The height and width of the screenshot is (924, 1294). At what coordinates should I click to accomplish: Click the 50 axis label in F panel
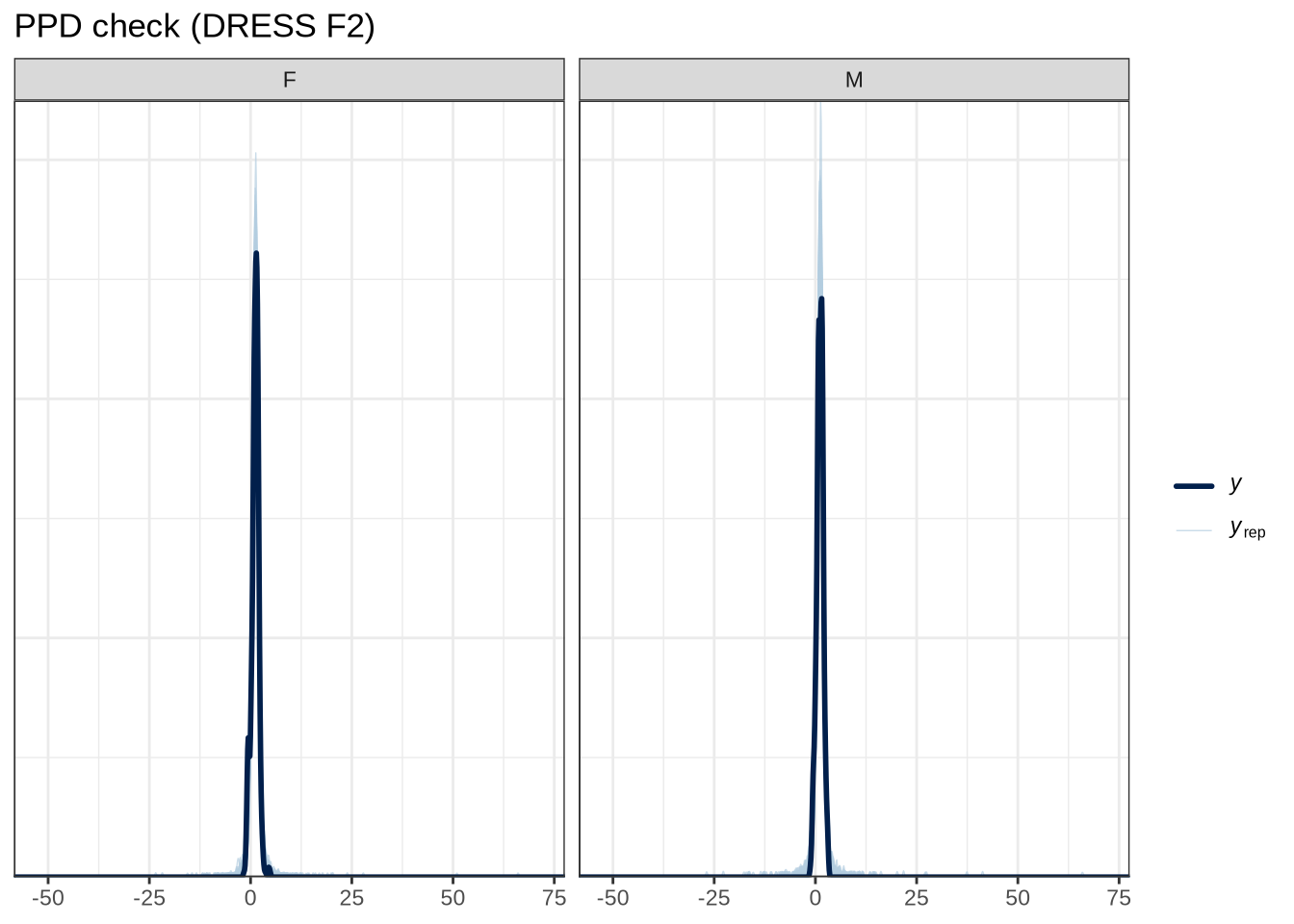pyautogui.click(x=453, y=899)
